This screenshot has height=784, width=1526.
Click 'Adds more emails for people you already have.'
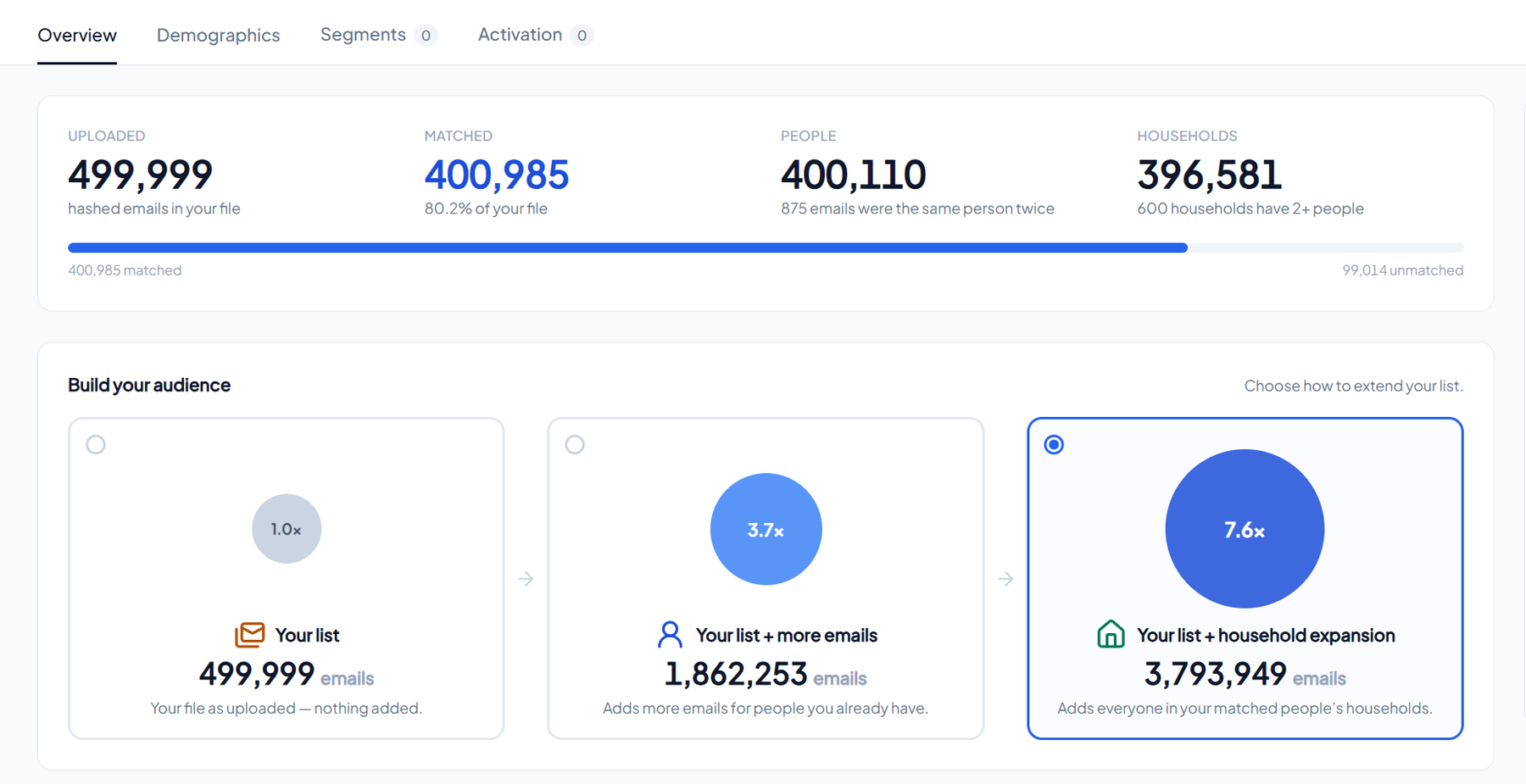766,708
